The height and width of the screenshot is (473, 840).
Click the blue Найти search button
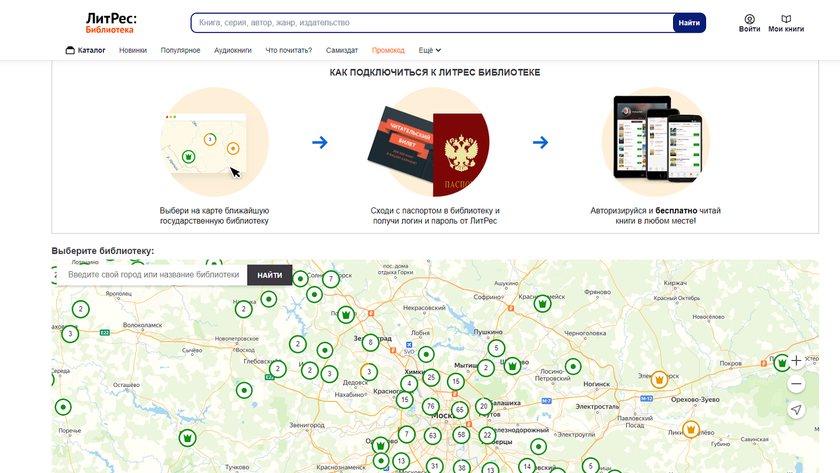689,22
